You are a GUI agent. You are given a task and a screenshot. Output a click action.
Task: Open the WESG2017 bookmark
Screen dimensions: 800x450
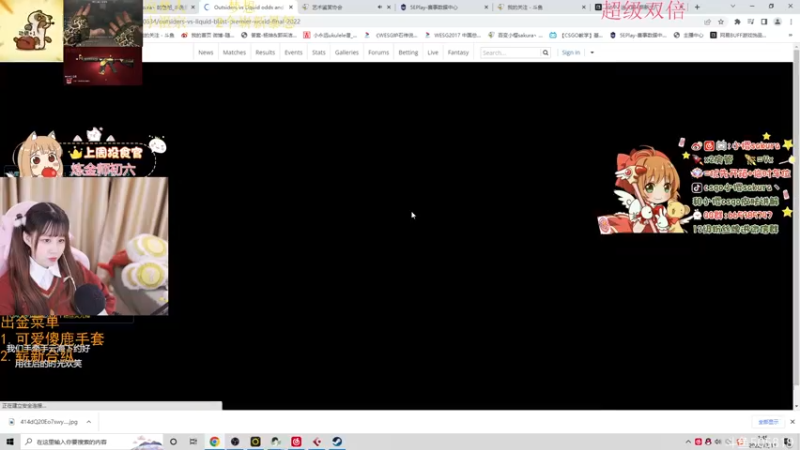[x=453, y=35]
